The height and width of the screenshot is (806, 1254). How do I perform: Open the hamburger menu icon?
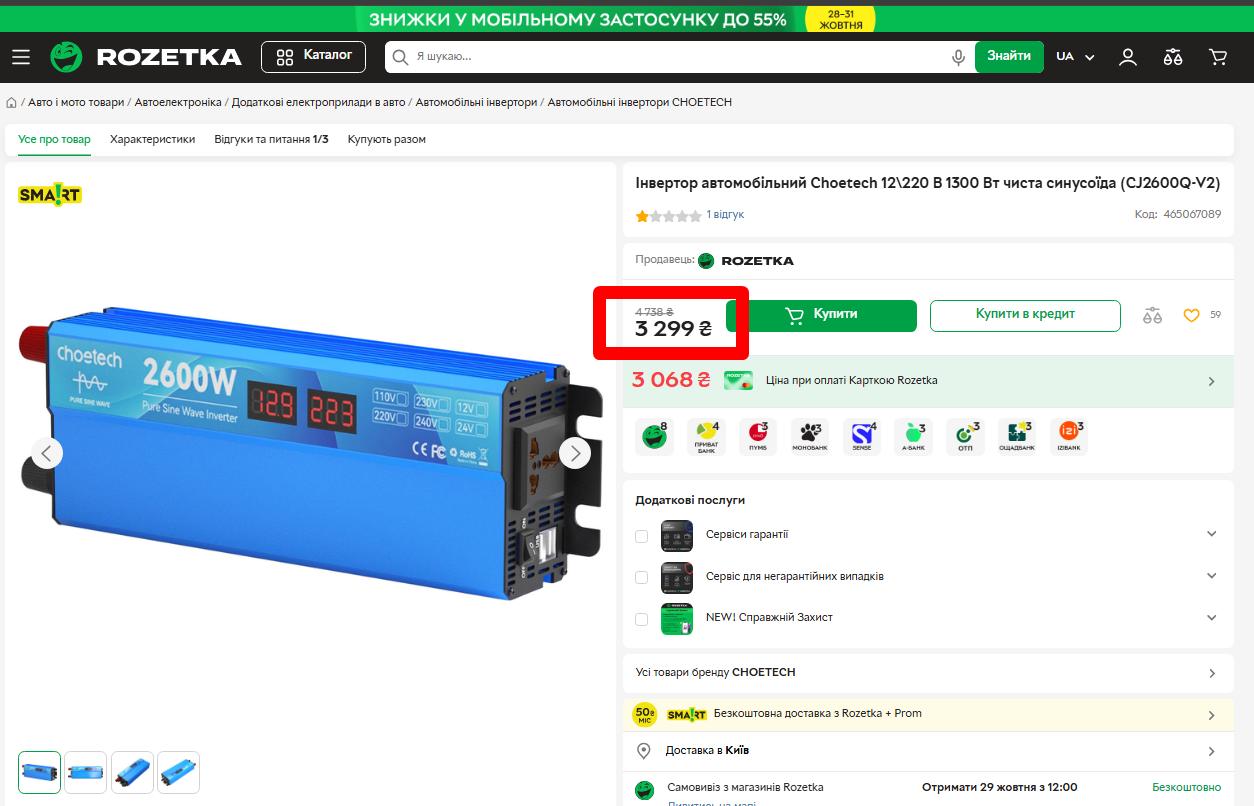click(x=21, y=56)
